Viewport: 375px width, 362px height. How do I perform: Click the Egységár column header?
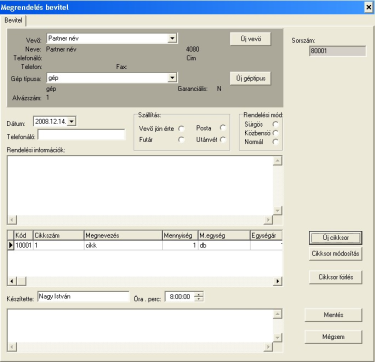[x=266, y=236]
